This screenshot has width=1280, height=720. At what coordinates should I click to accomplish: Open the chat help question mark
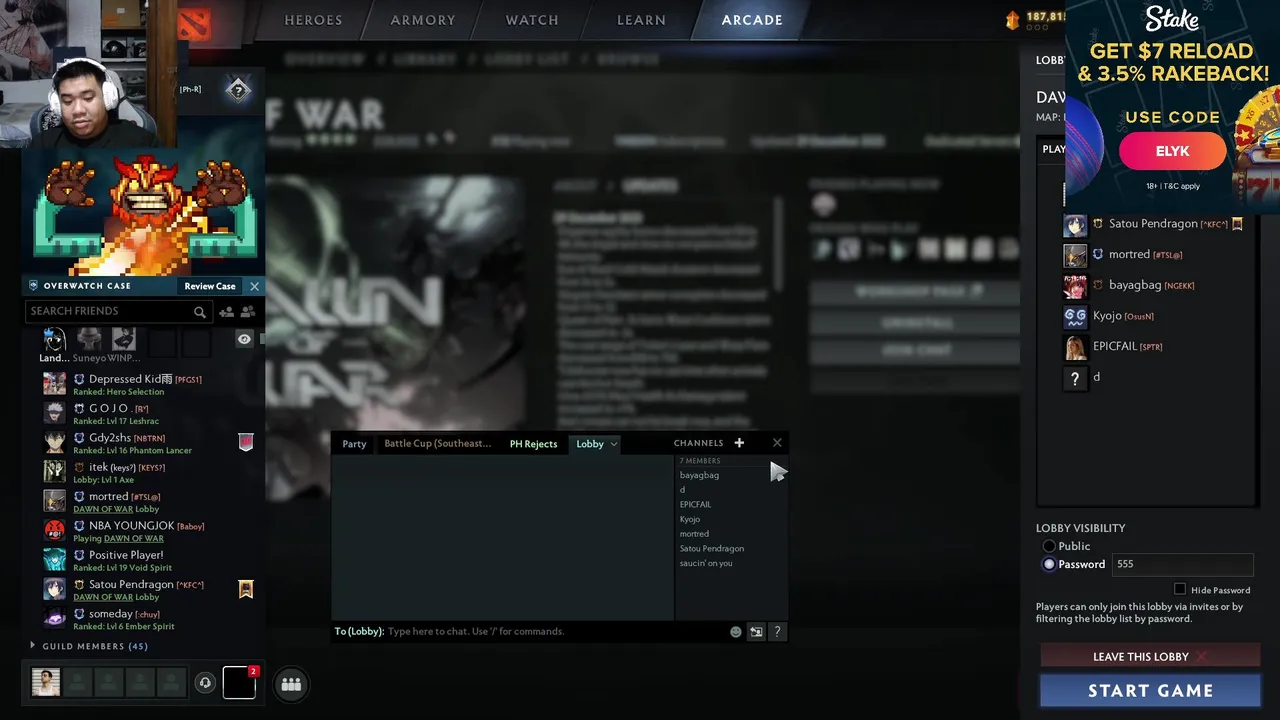[777, 632]
